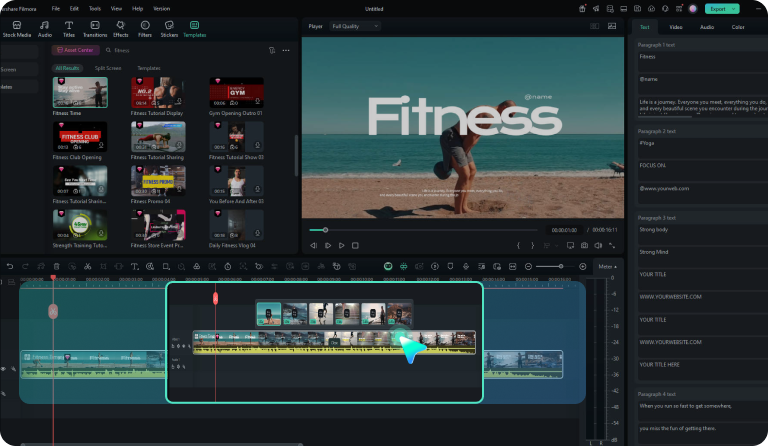Open the Tools menu
The height and width of the screenshot is (446, 768).
coord(95,9)
